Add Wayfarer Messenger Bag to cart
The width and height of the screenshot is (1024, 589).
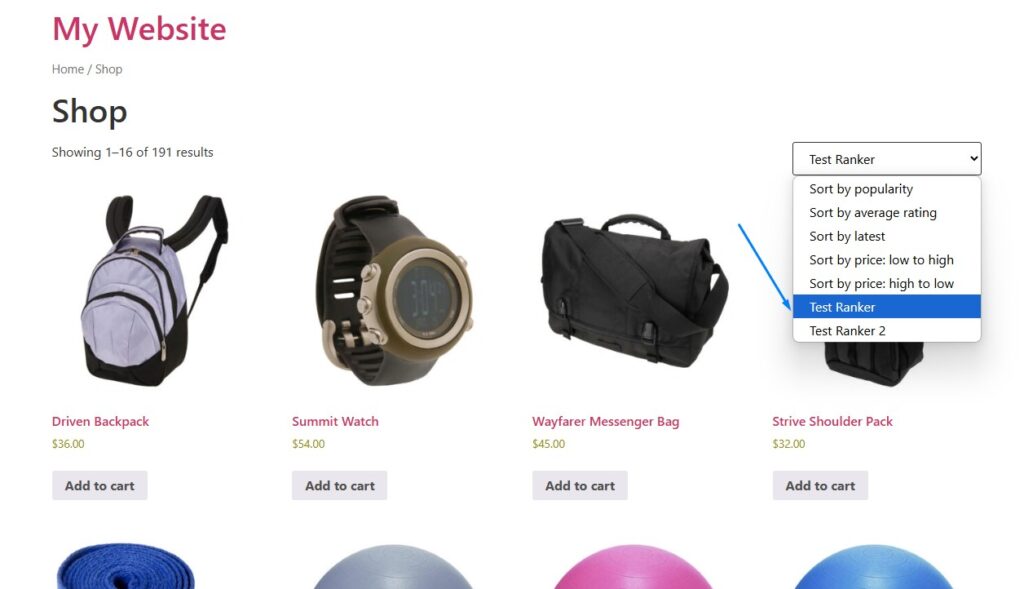tap(580, 485)
